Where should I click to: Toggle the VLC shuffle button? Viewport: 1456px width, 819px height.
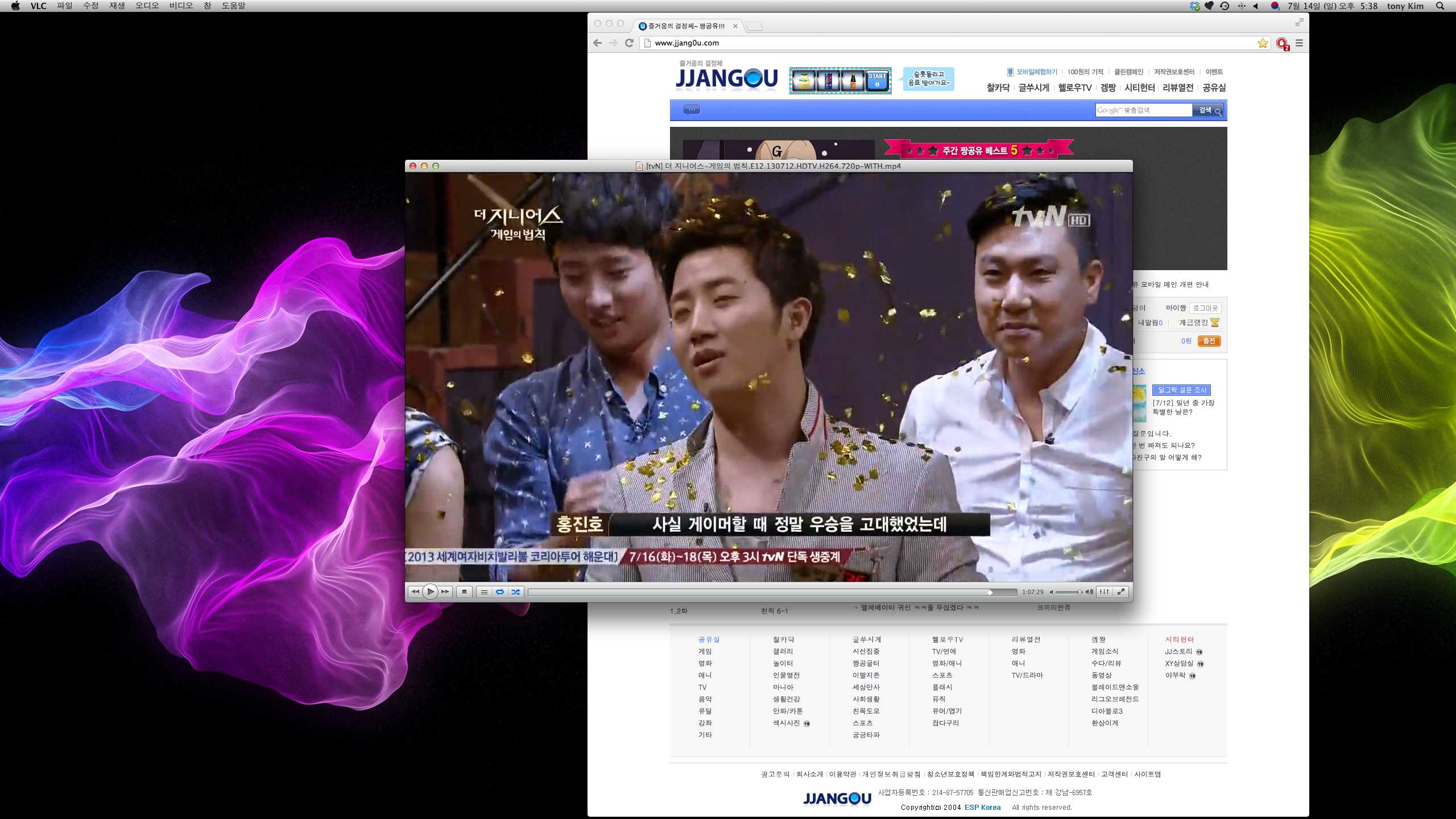(515, 592)
